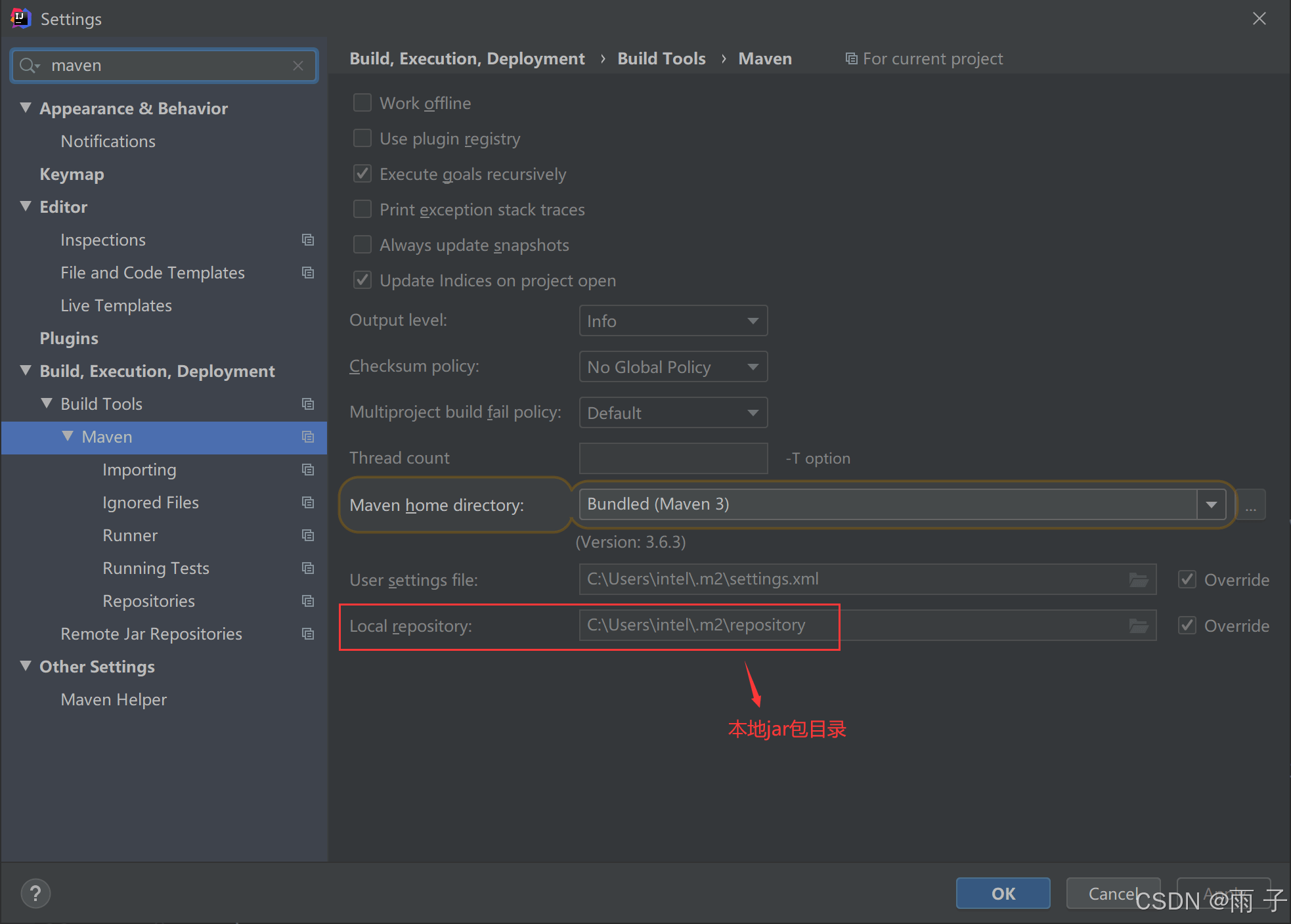Collapse the Build Tools tree arrow
The width and height of the screenshot is (1291, 924).
pyautogui.click(x=47, y=403)
